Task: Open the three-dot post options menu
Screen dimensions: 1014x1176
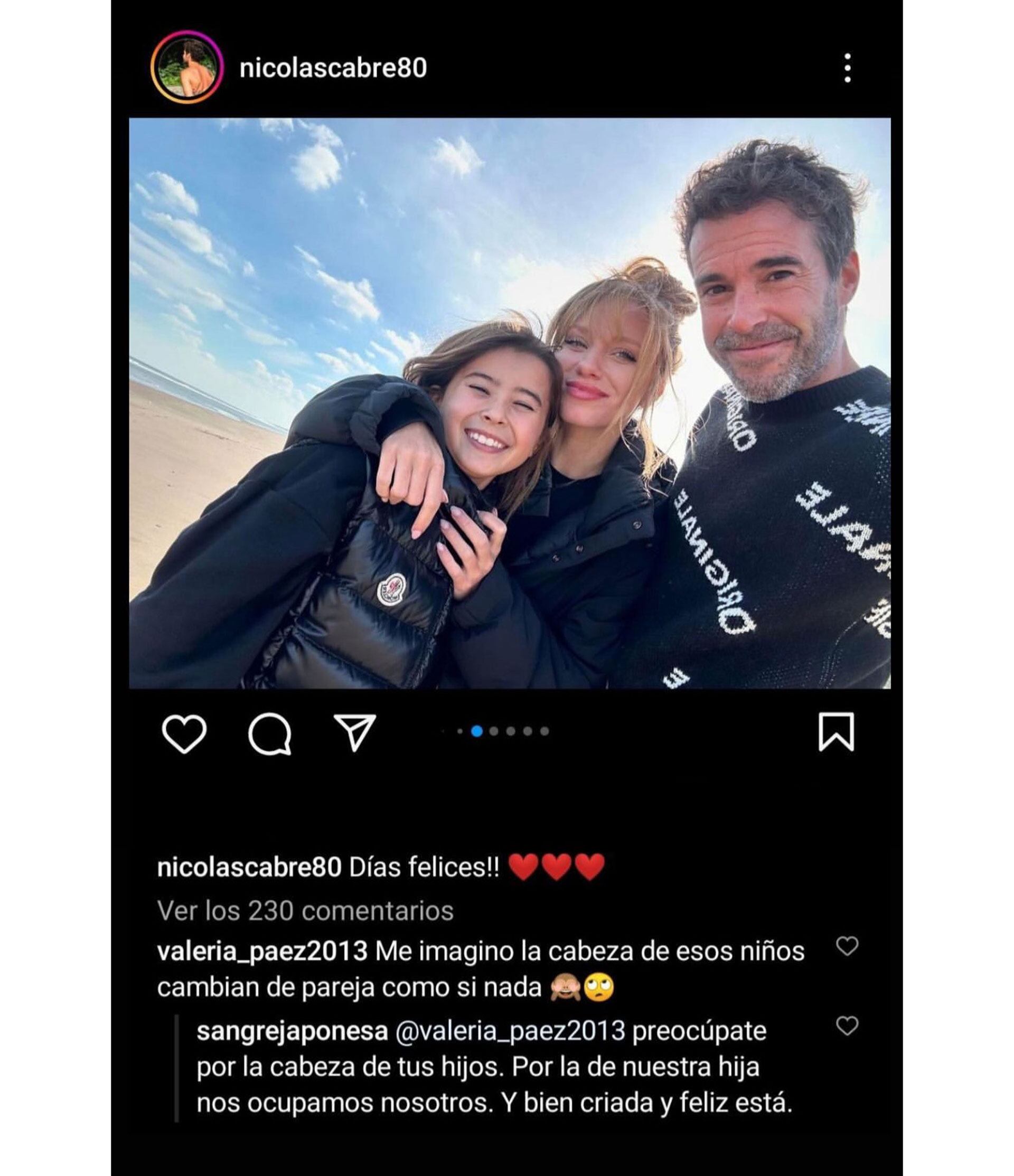Action: (x=847, y=68)
